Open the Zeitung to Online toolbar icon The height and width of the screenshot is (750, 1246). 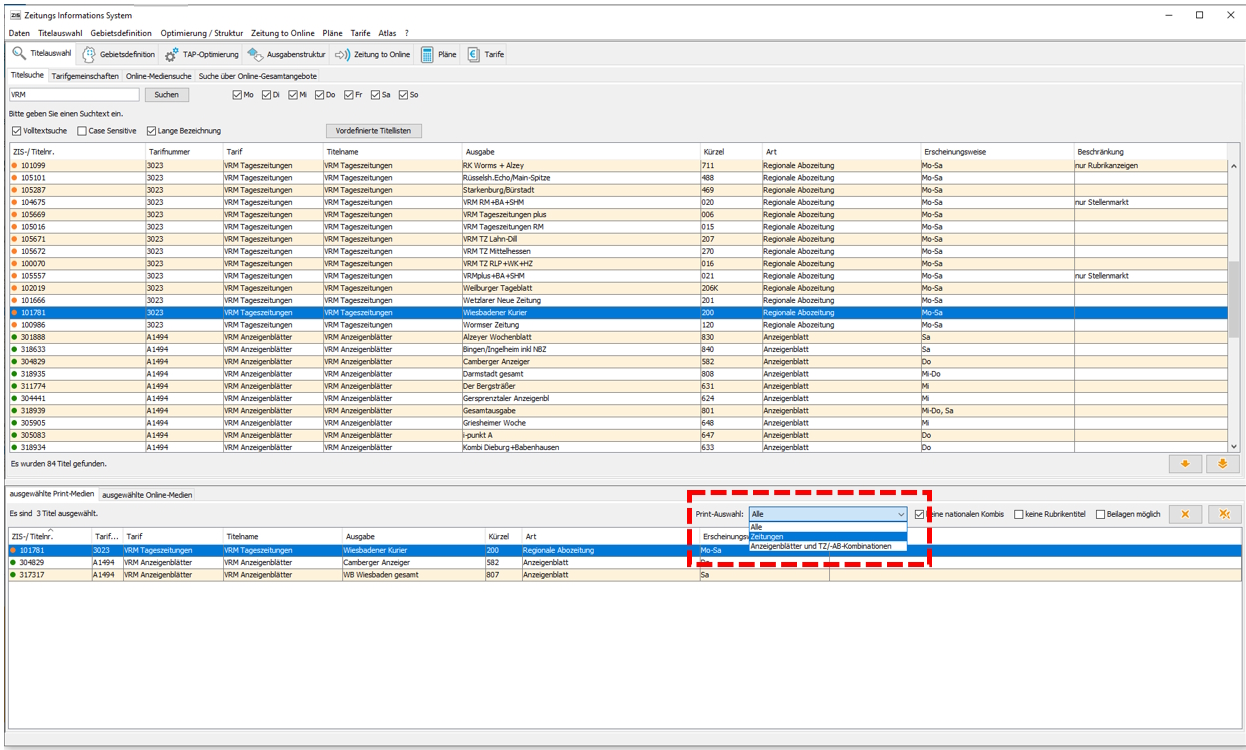(x=342, y=55)
